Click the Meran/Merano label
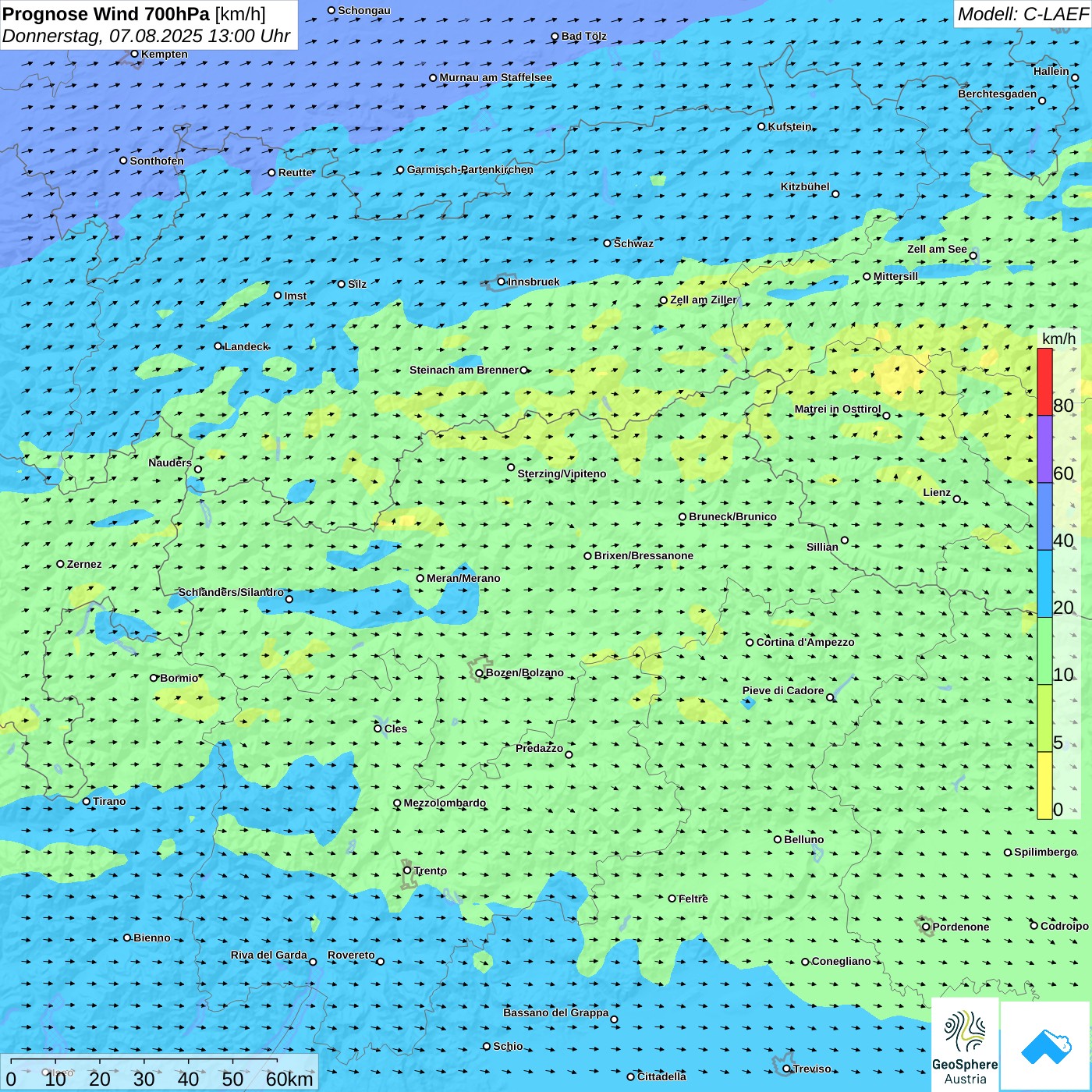The height and width of the screenshot is (1092, 1092). (x=463, y=578)
